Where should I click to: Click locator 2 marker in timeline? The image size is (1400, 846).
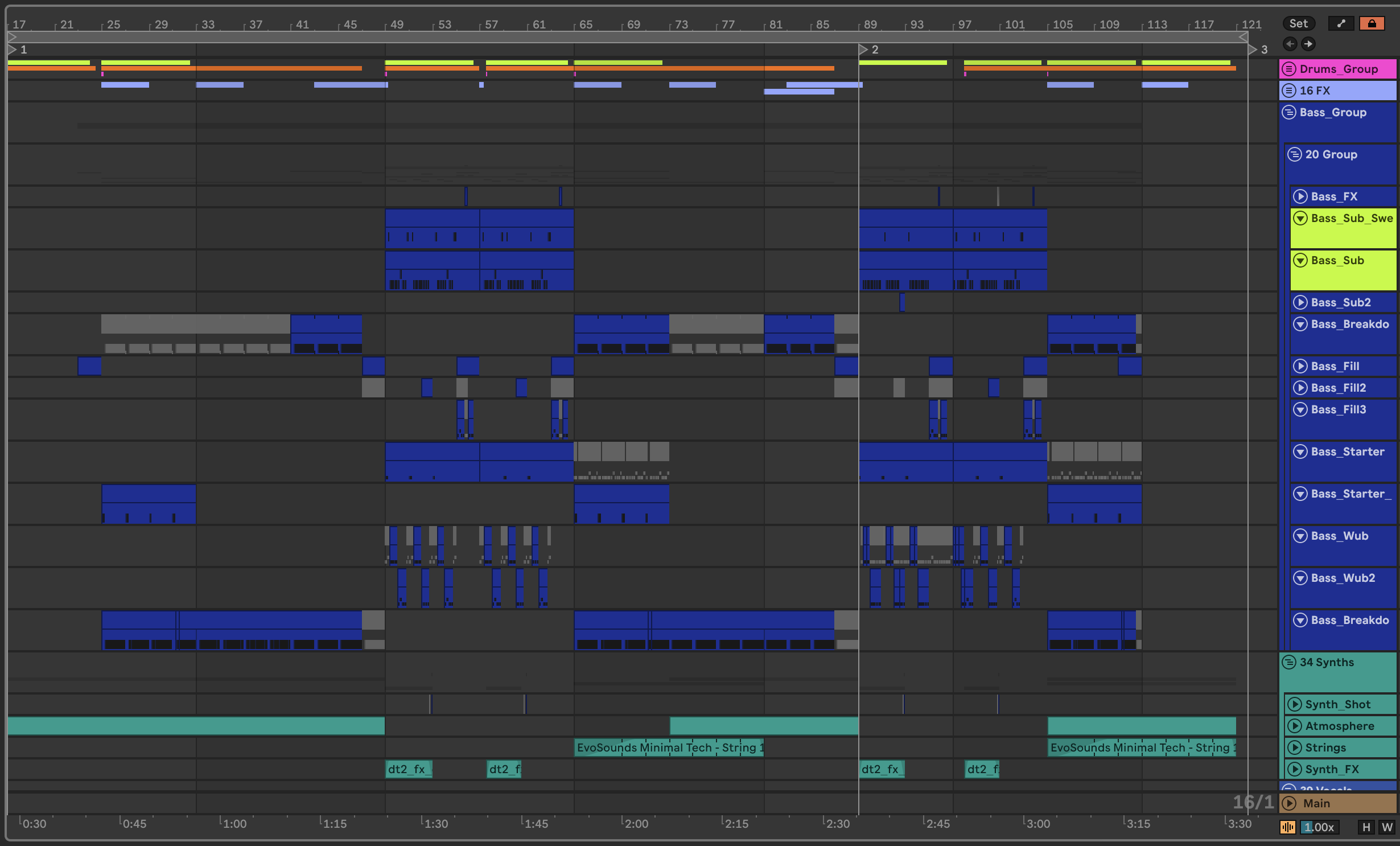863,50
